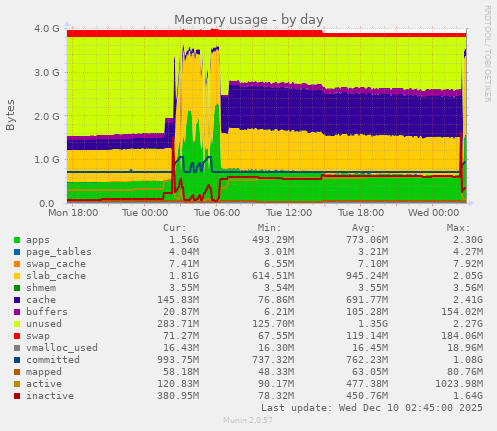Click the 'Avg:' column header
497x431 pixels.
(364, 228)
